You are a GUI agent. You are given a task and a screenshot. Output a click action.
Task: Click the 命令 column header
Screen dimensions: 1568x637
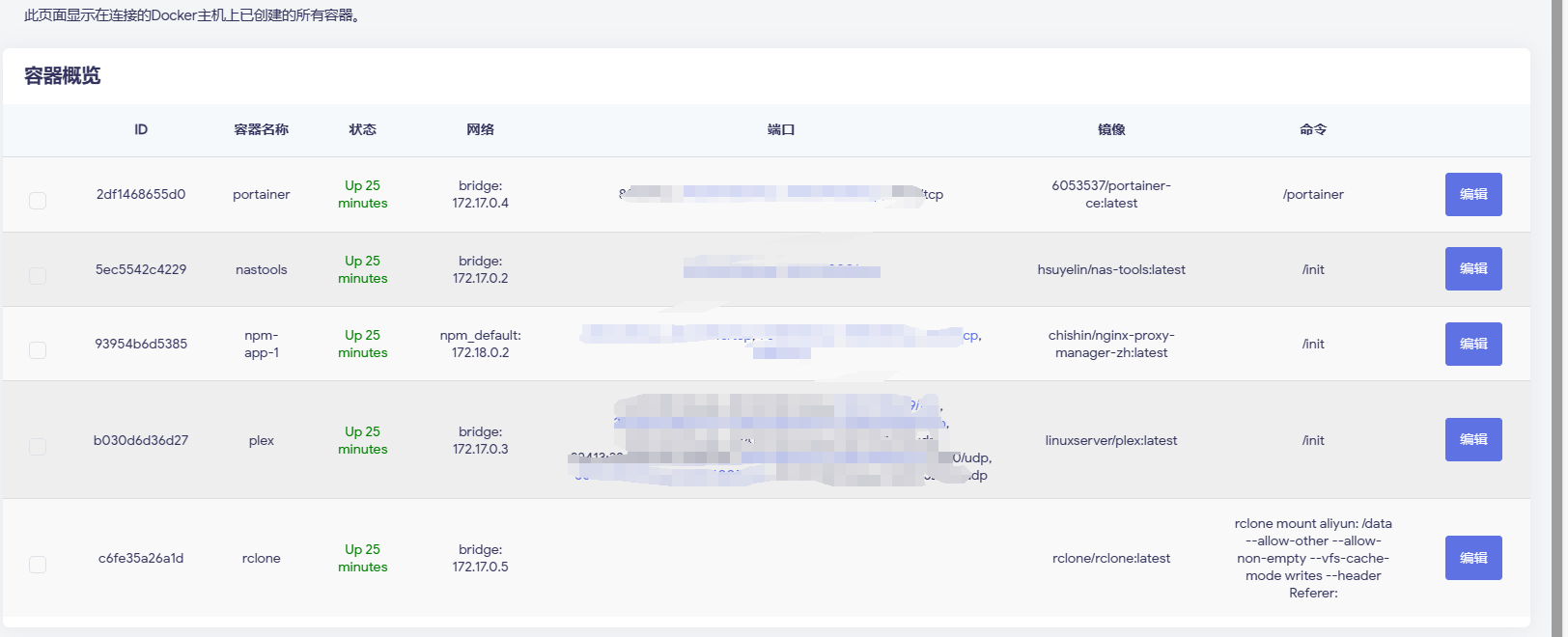pos(1313,129)
